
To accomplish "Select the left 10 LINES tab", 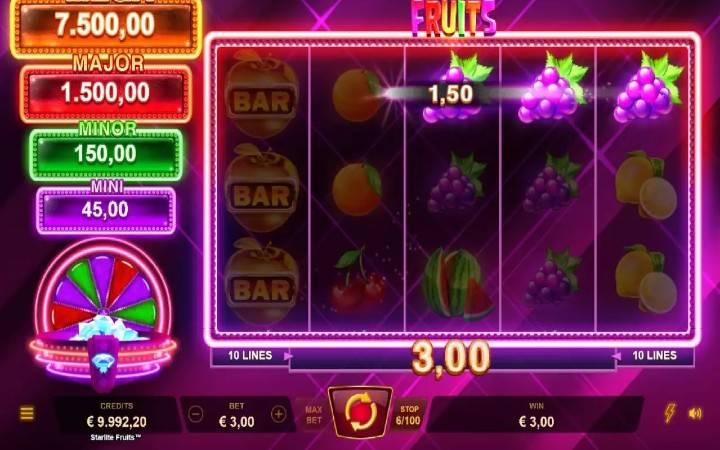I will pyautogui.click(x=250, y=355).
